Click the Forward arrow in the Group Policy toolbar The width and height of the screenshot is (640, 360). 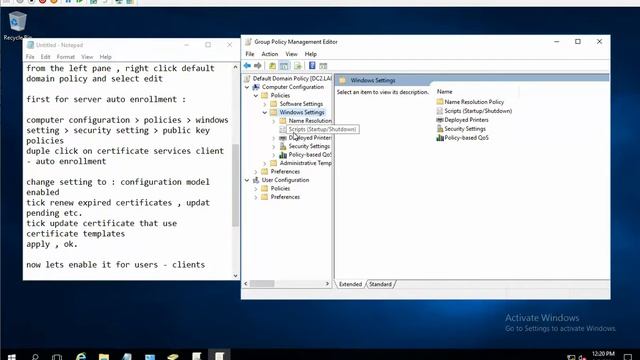point(258,66)
